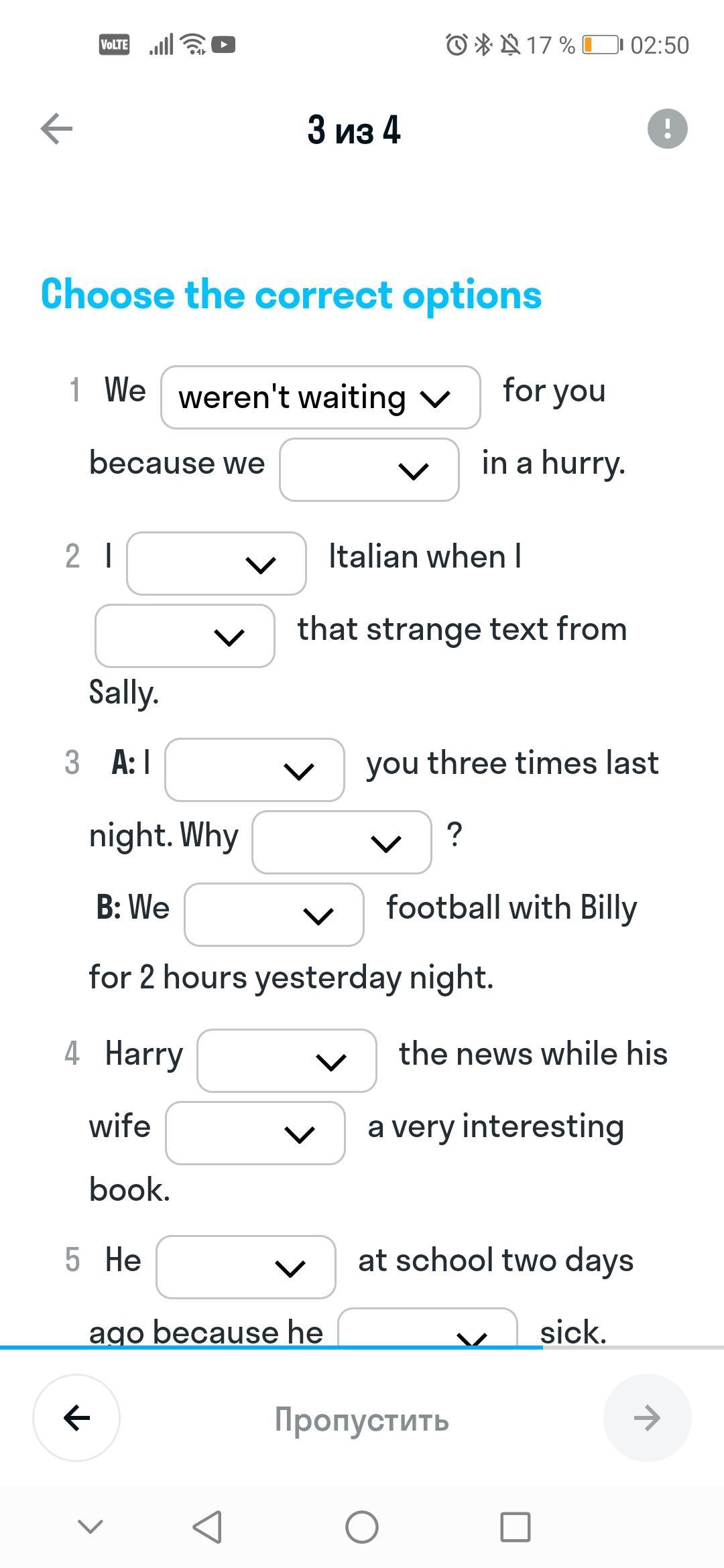Image resolution: width=724 pixels, height=1568 pixels.
Task: Open the report problem exclamation icon
Action: tap(667, 129)
